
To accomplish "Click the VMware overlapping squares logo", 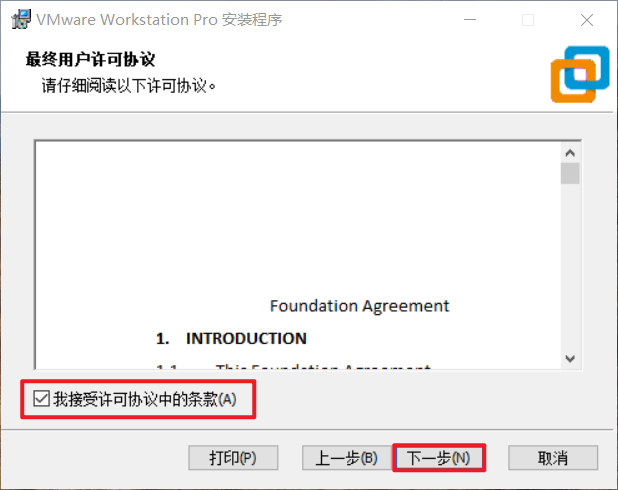I will coord(580,74).
